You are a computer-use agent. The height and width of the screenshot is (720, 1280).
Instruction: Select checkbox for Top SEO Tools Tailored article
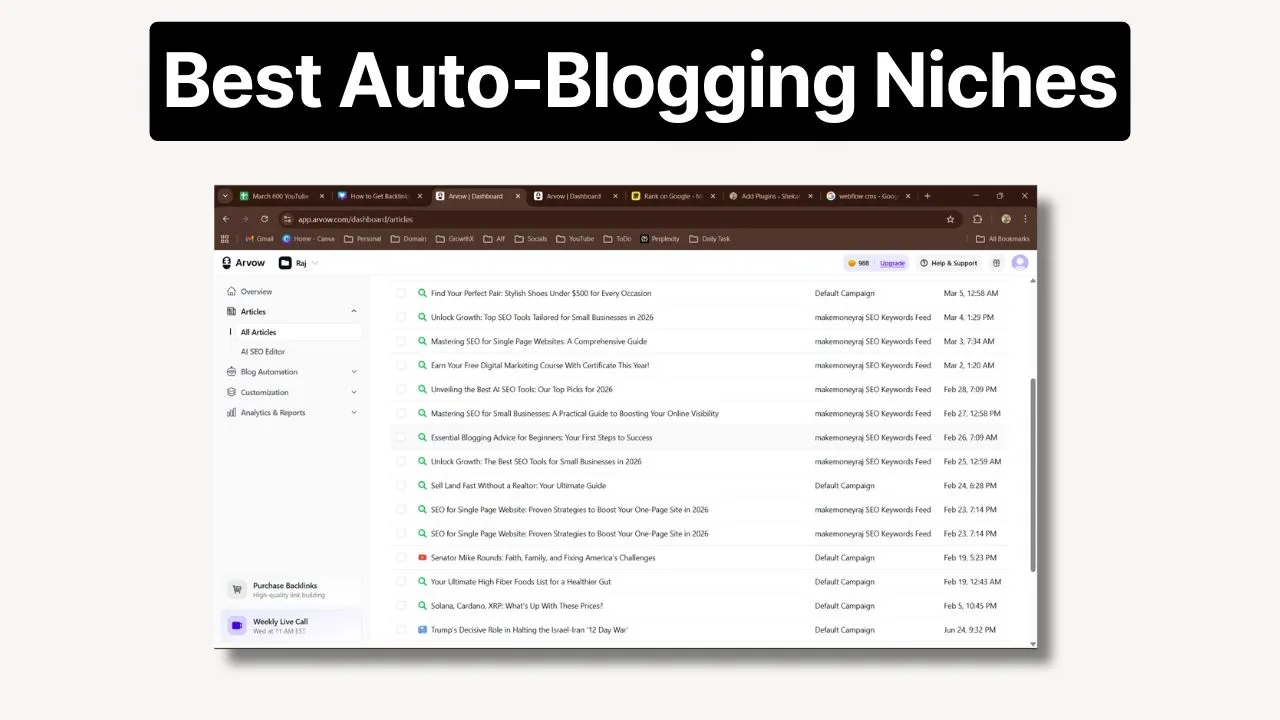[x=401, y=318]
